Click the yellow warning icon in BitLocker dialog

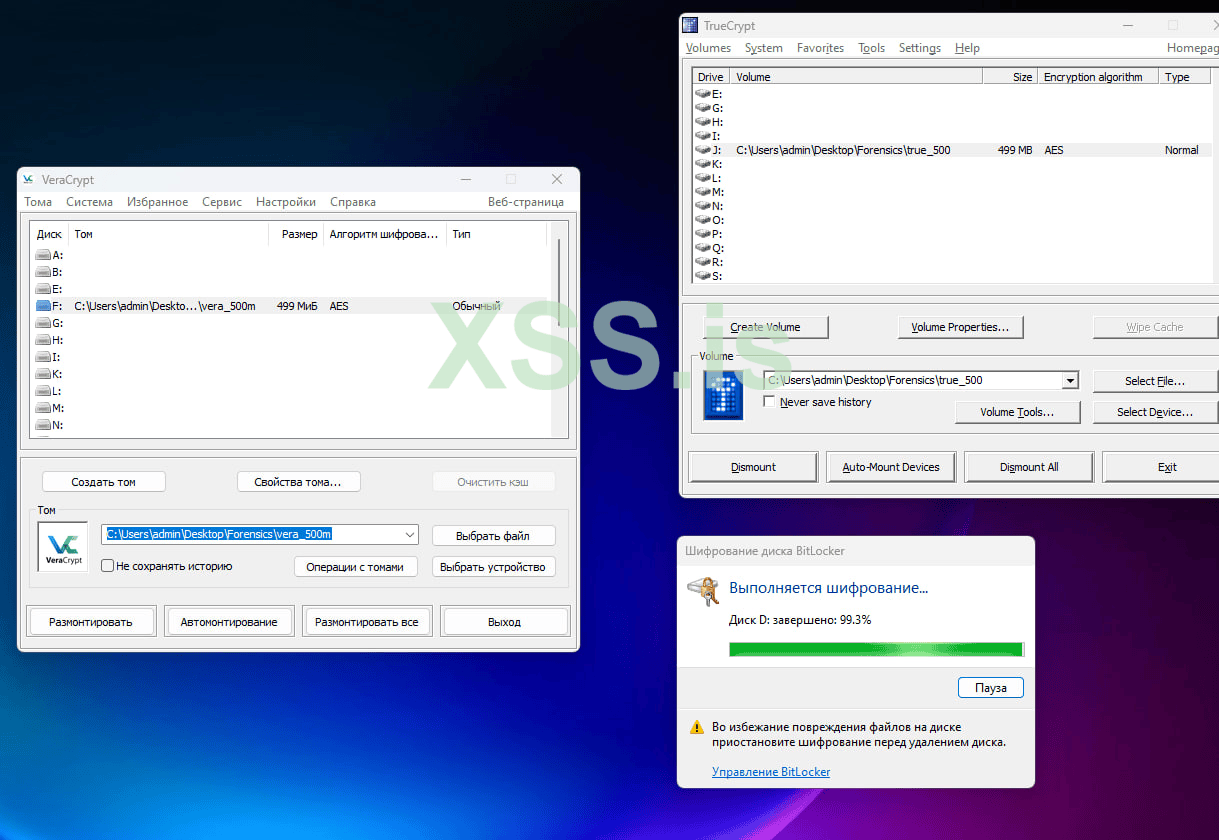(x=697, y=727)
